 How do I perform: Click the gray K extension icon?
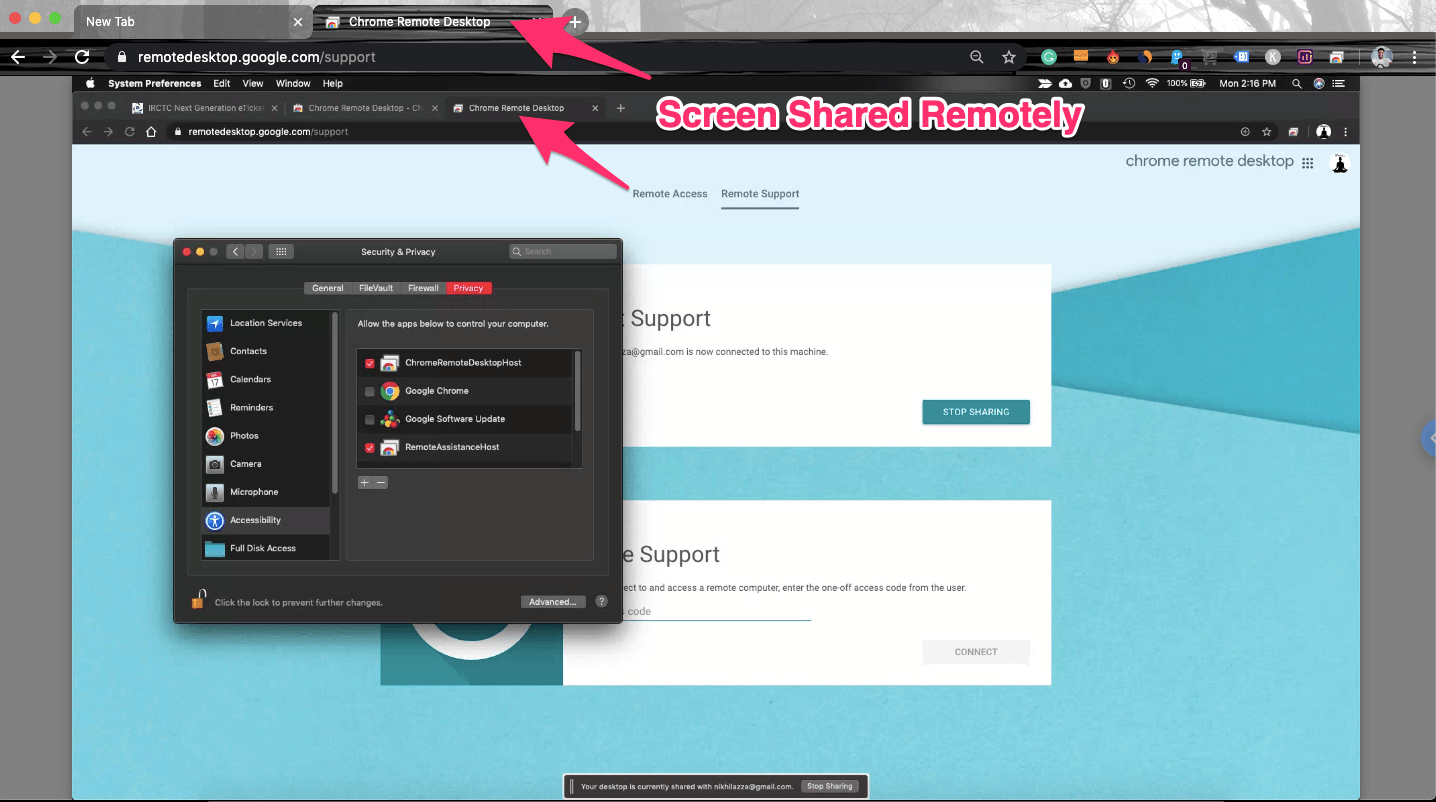point(1273,57)
